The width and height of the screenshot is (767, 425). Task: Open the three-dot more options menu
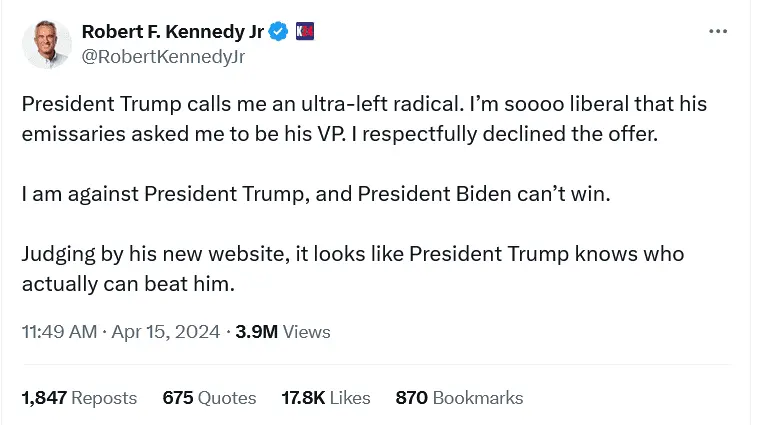pos(718,32)
